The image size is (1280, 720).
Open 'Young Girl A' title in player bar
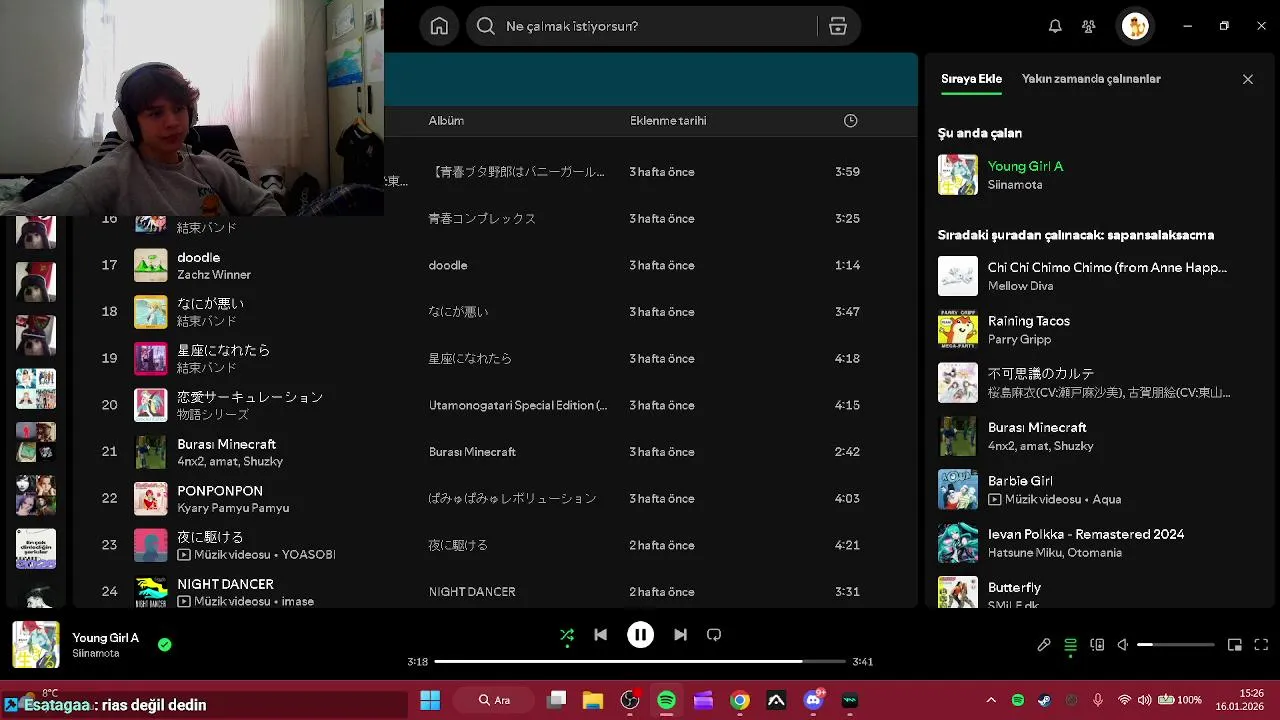pos(106,638)
